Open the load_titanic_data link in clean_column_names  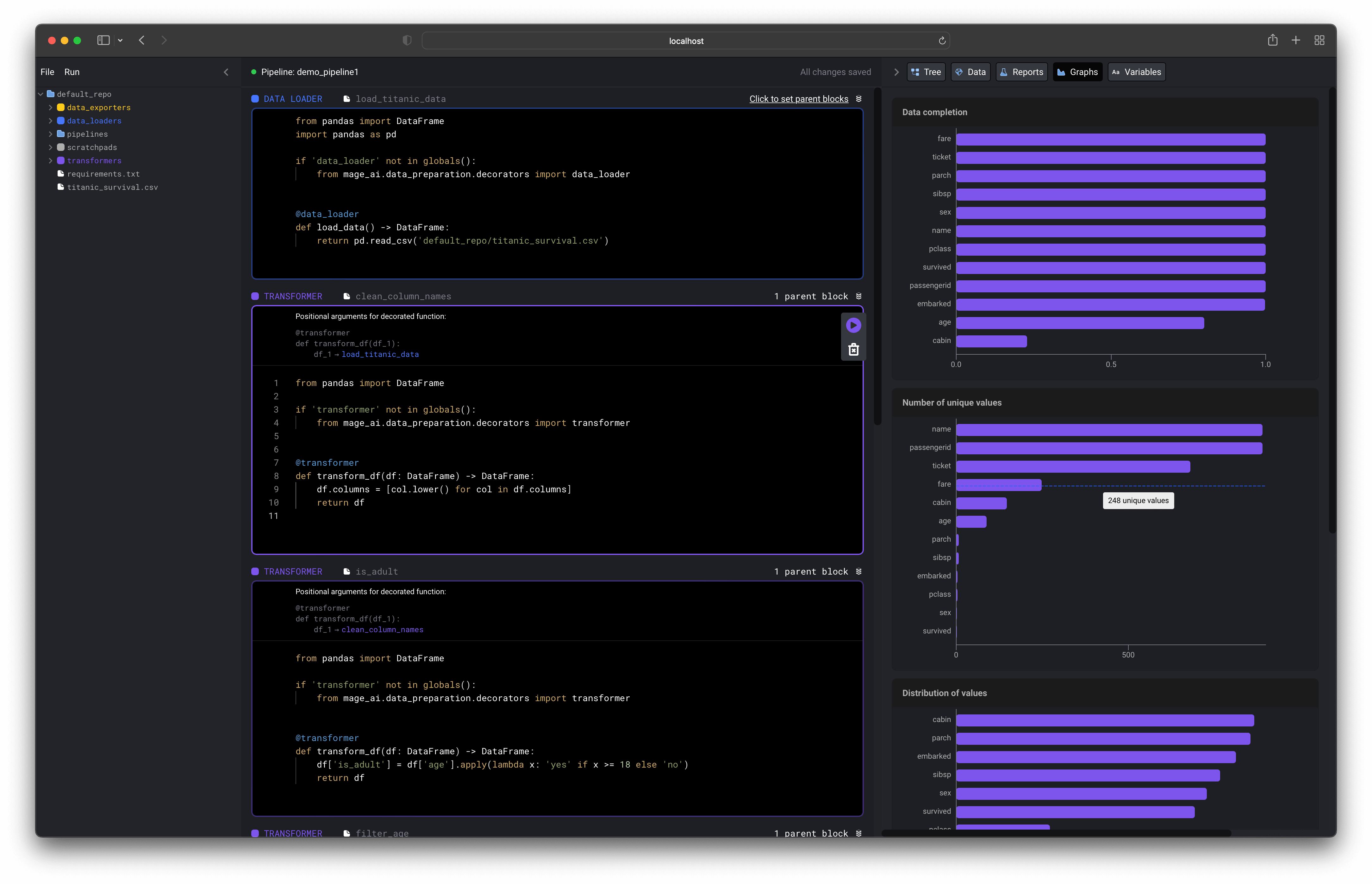380,355
